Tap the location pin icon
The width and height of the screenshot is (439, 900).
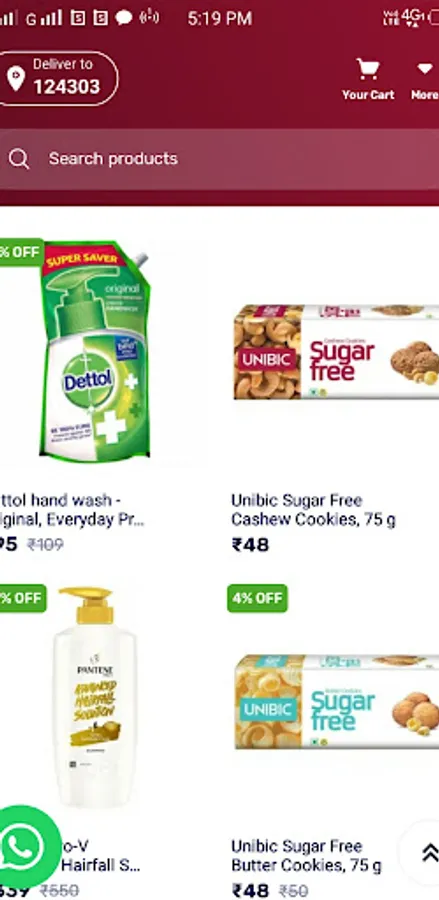(x=15, y=78)
